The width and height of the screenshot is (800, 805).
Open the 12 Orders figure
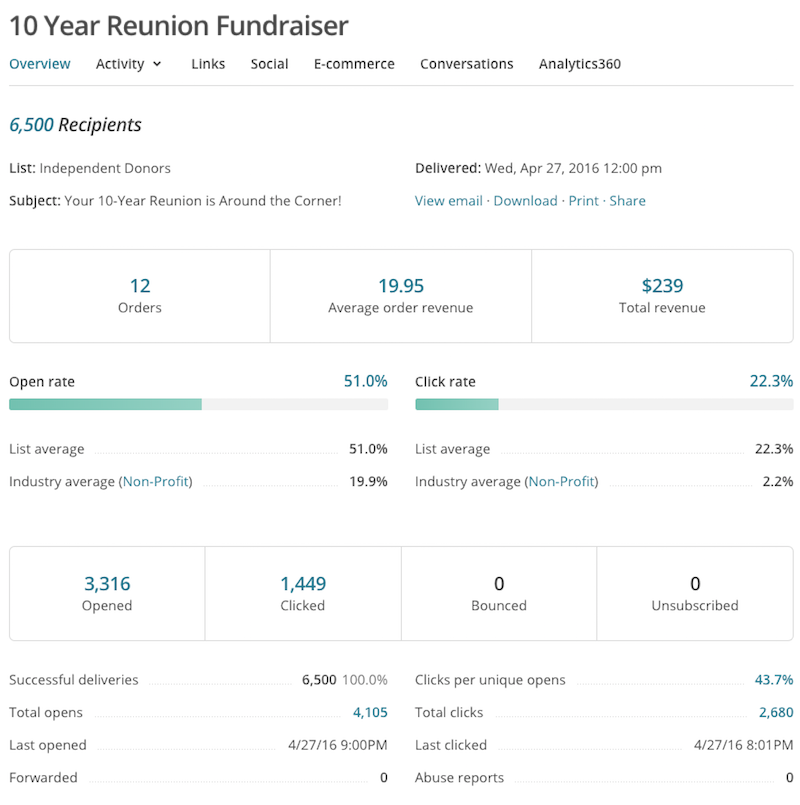click(x=140, y=286)
